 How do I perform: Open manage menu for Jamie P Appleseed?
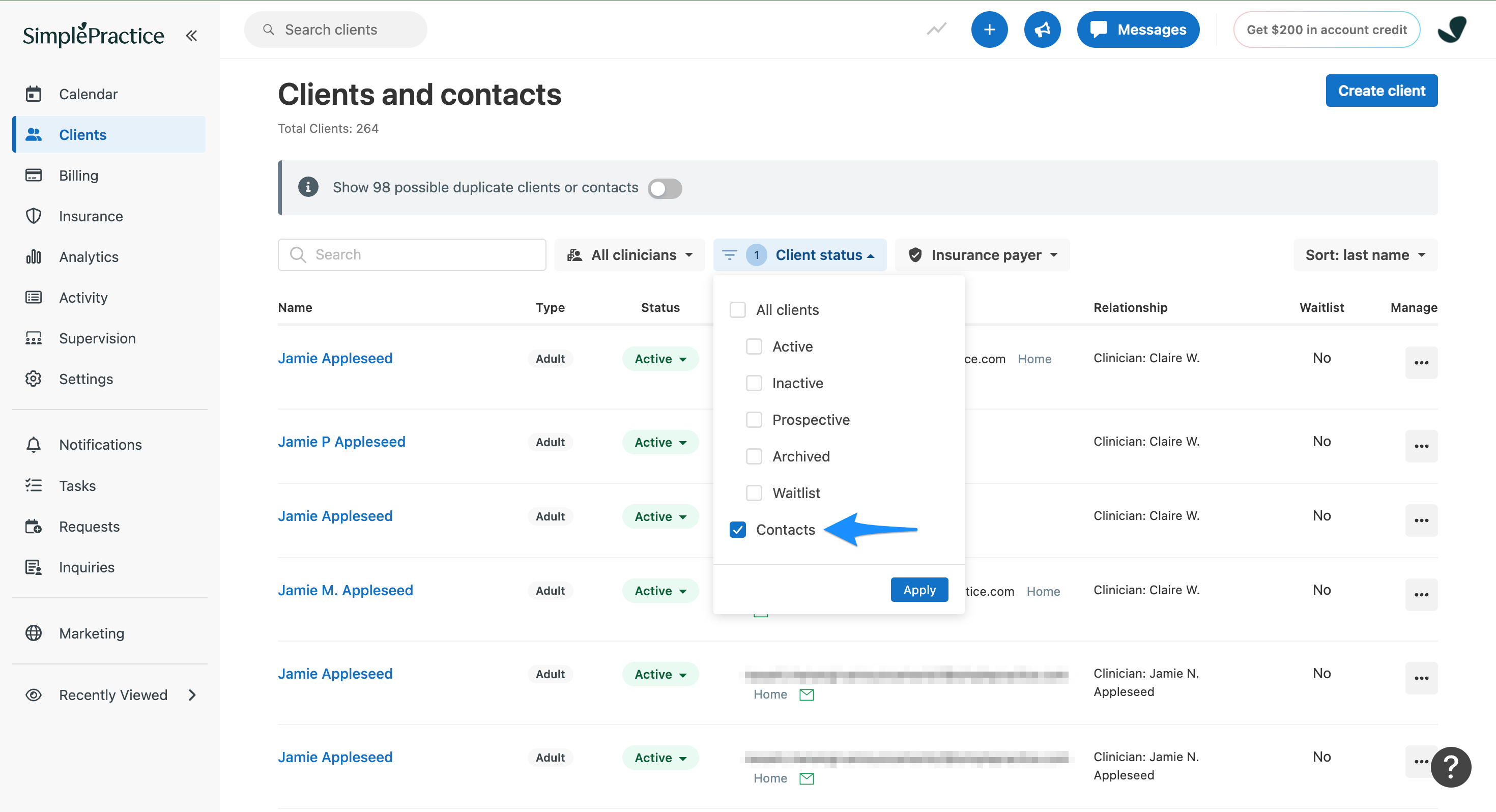click(1421, 446)
